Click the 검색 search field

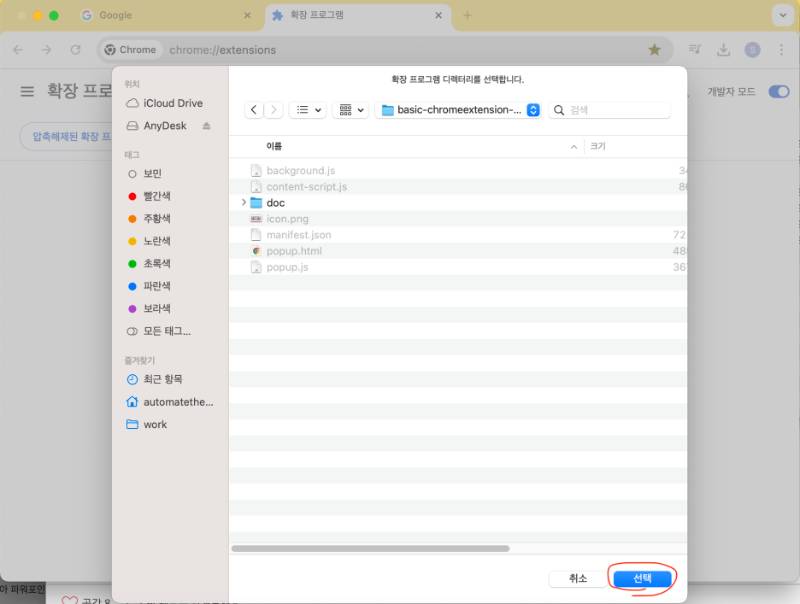tap(610, 110)
